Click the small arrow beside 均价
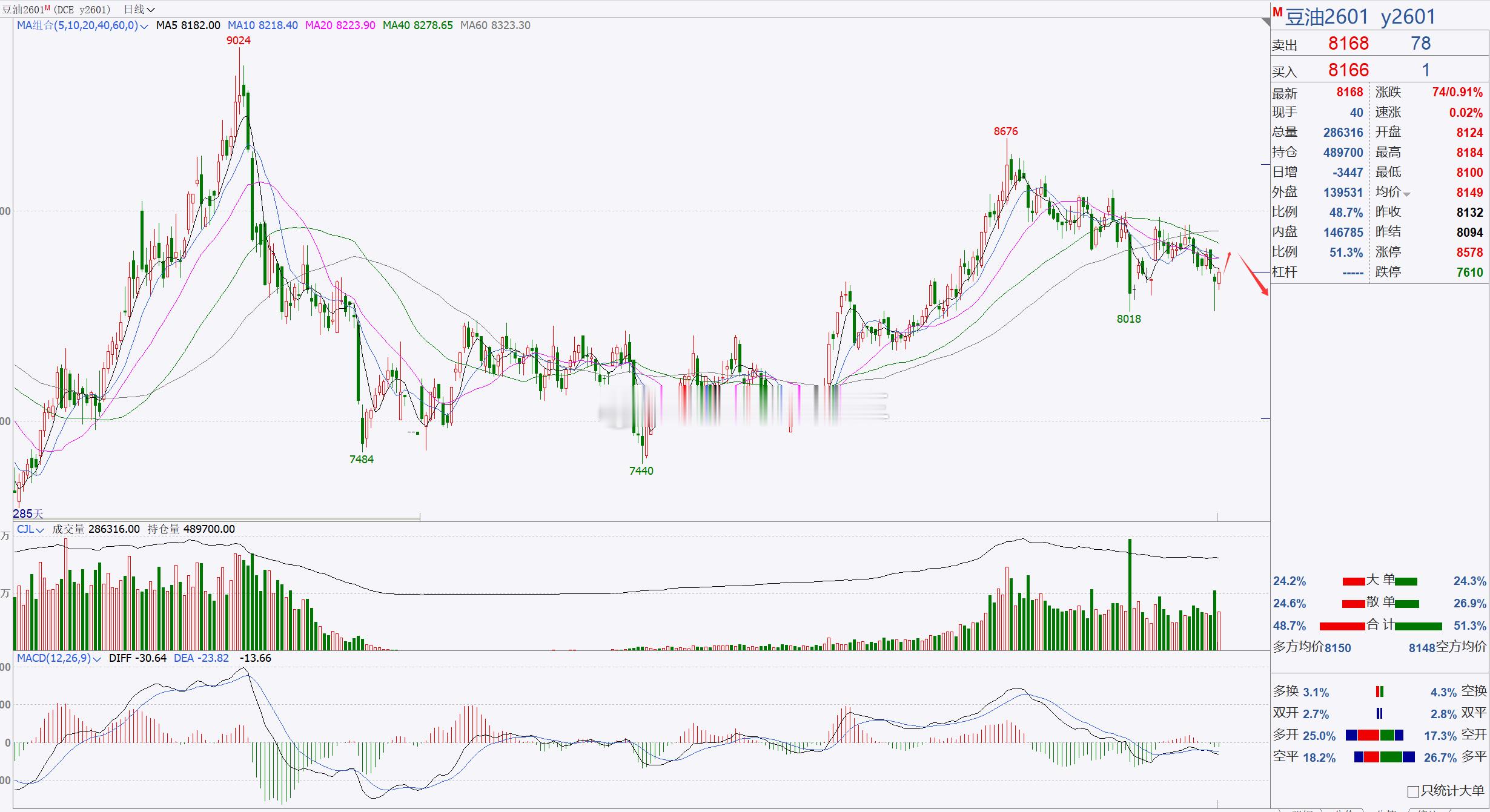The image size is (1490, 812). click(x=1406, y=194)
